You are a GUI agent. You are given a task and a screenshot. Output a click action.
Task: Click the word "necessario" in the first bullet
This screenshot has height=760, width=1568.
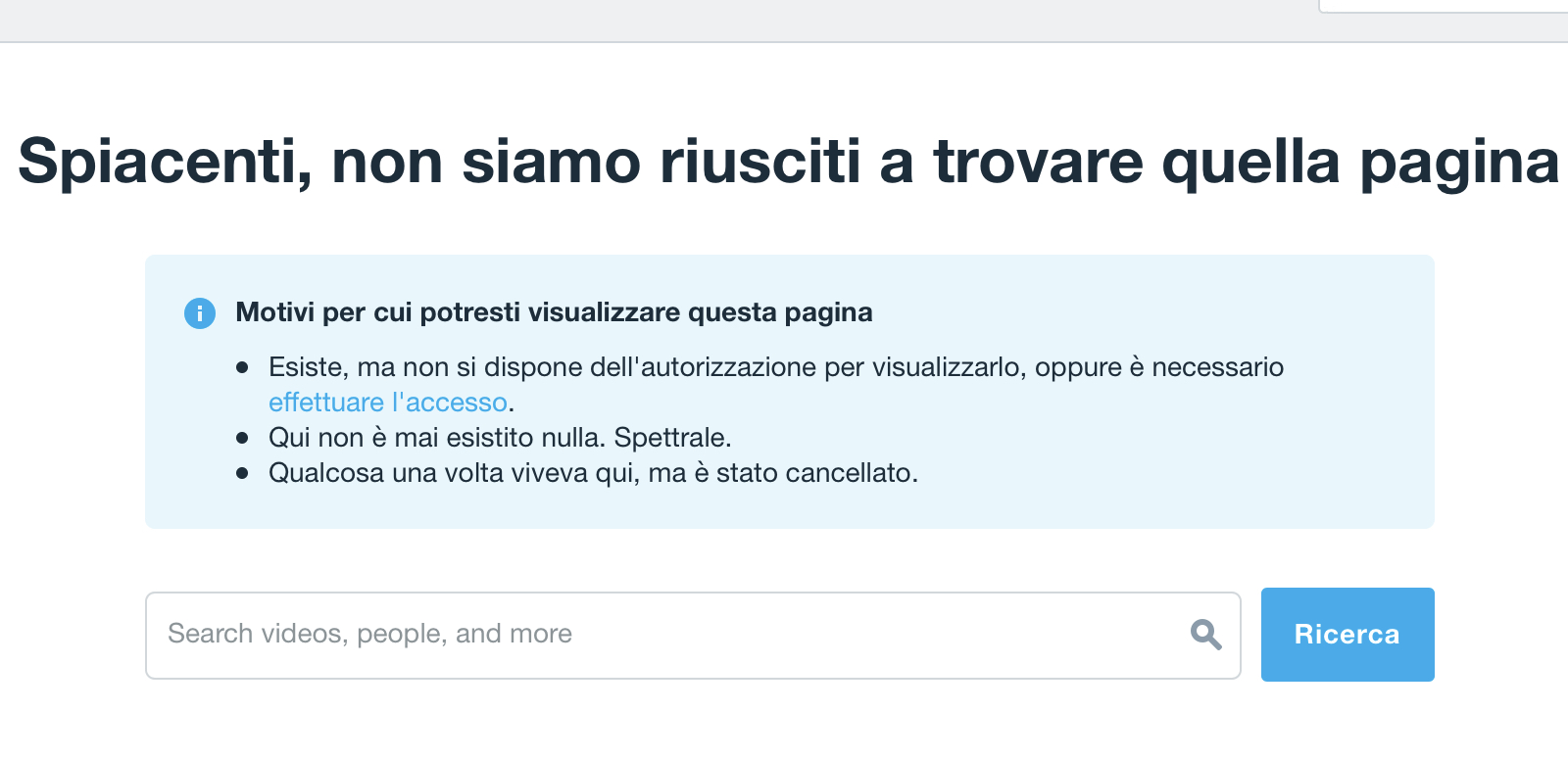pyautogui.click(x=1217, y=367)
